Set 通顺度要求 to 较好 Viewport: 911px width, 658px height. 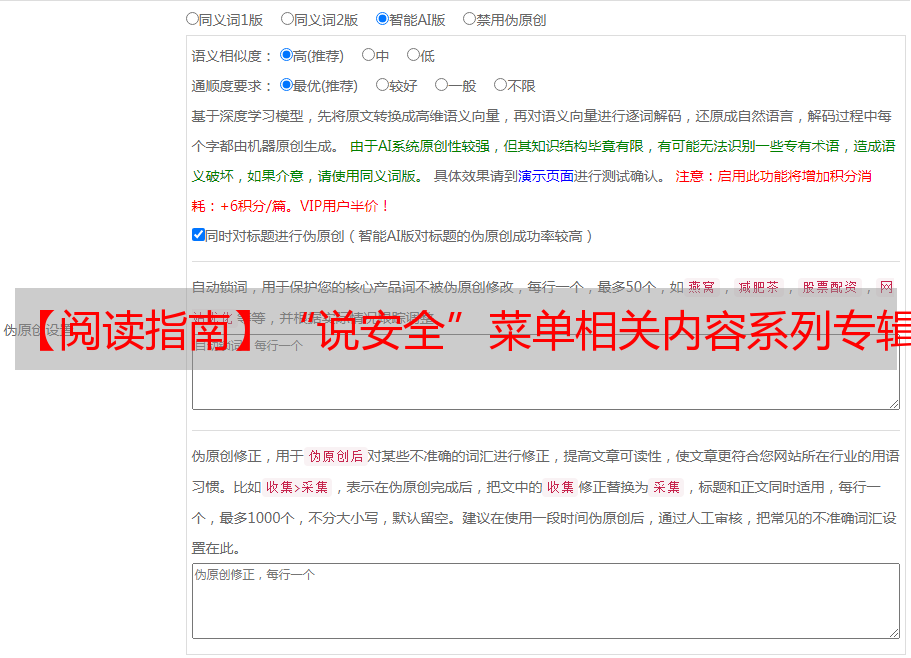pos(382,85)
